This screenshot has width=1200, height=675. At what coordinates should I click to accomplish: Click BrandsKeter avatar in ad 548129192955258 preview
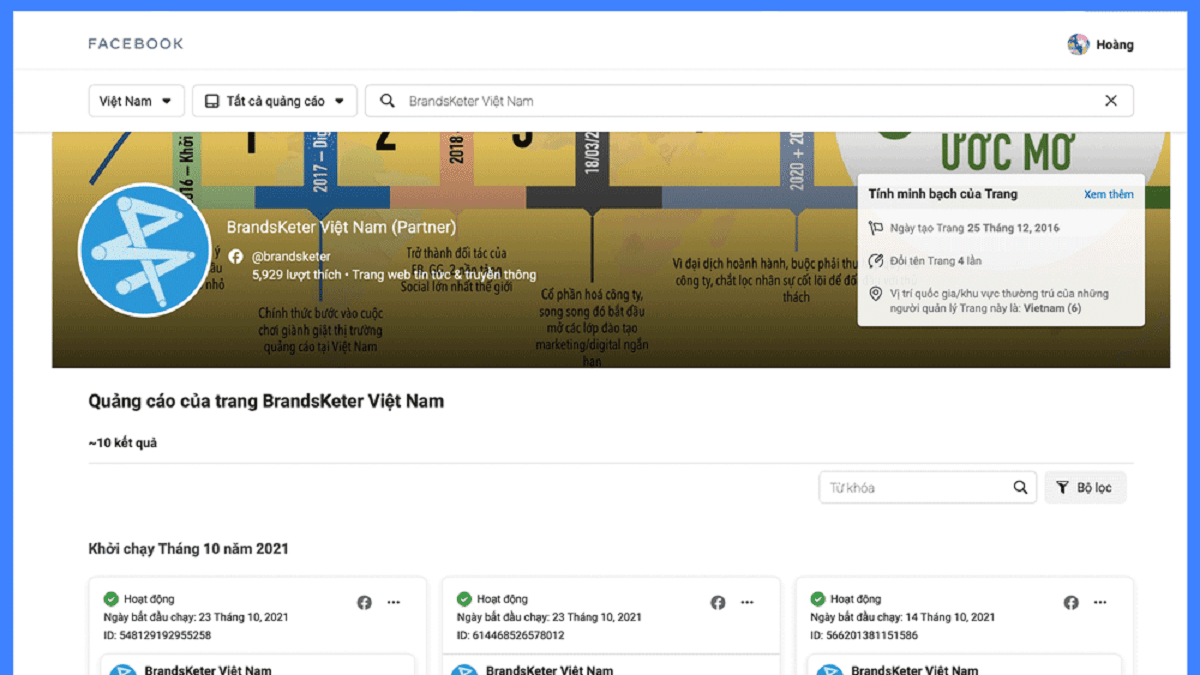click(x=123, y=671)
